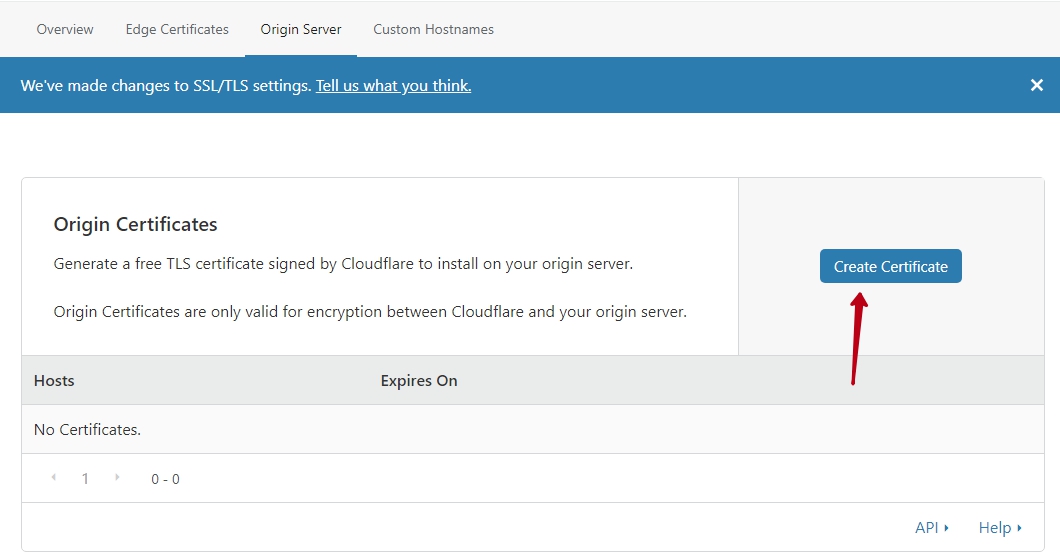Select page number 1 in pagination
Viewport: 1060px width, 554px height.
(85, 479)
